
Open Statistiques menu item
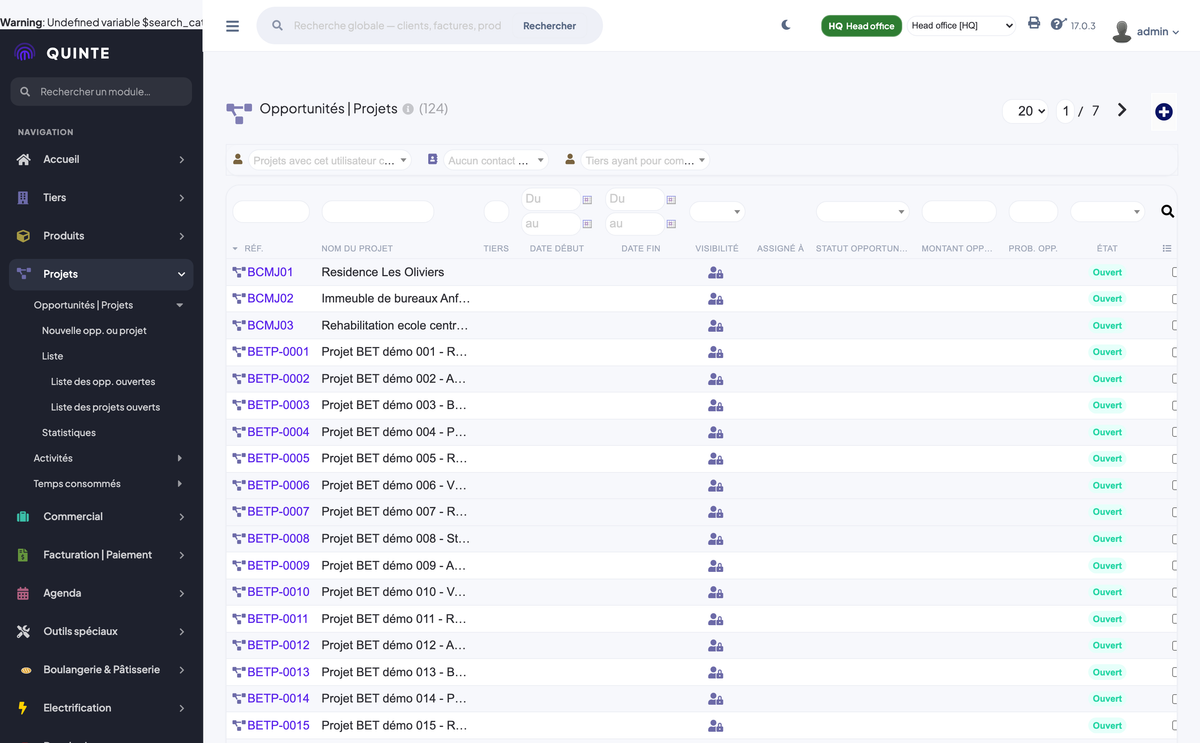(69, 432)
